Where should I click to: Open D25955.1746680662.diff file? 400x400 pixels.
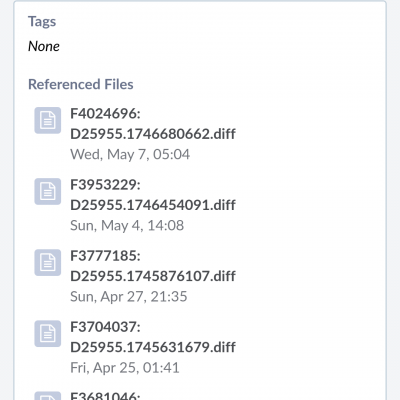(x=153, y=134)
